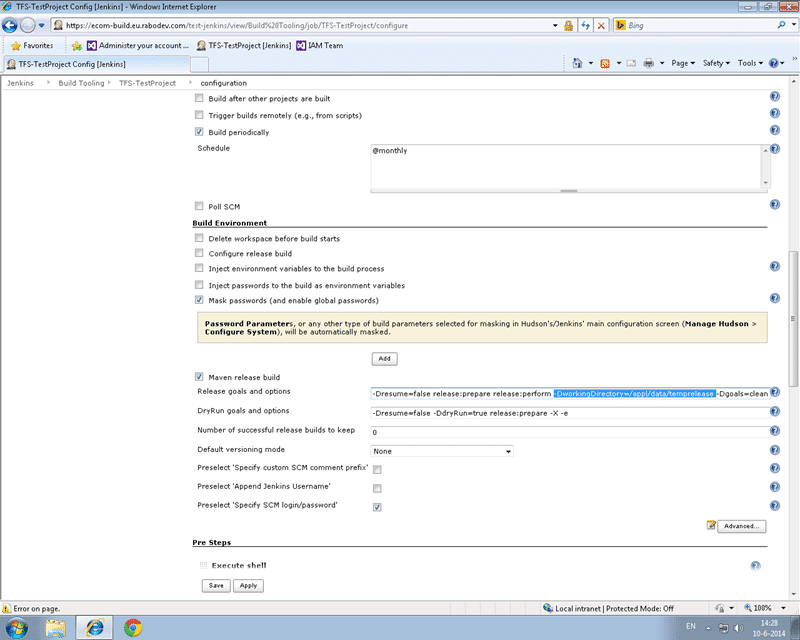Enable Poll SCM checkbox
This screenshot has width=800, height=640.
point(199,206)
